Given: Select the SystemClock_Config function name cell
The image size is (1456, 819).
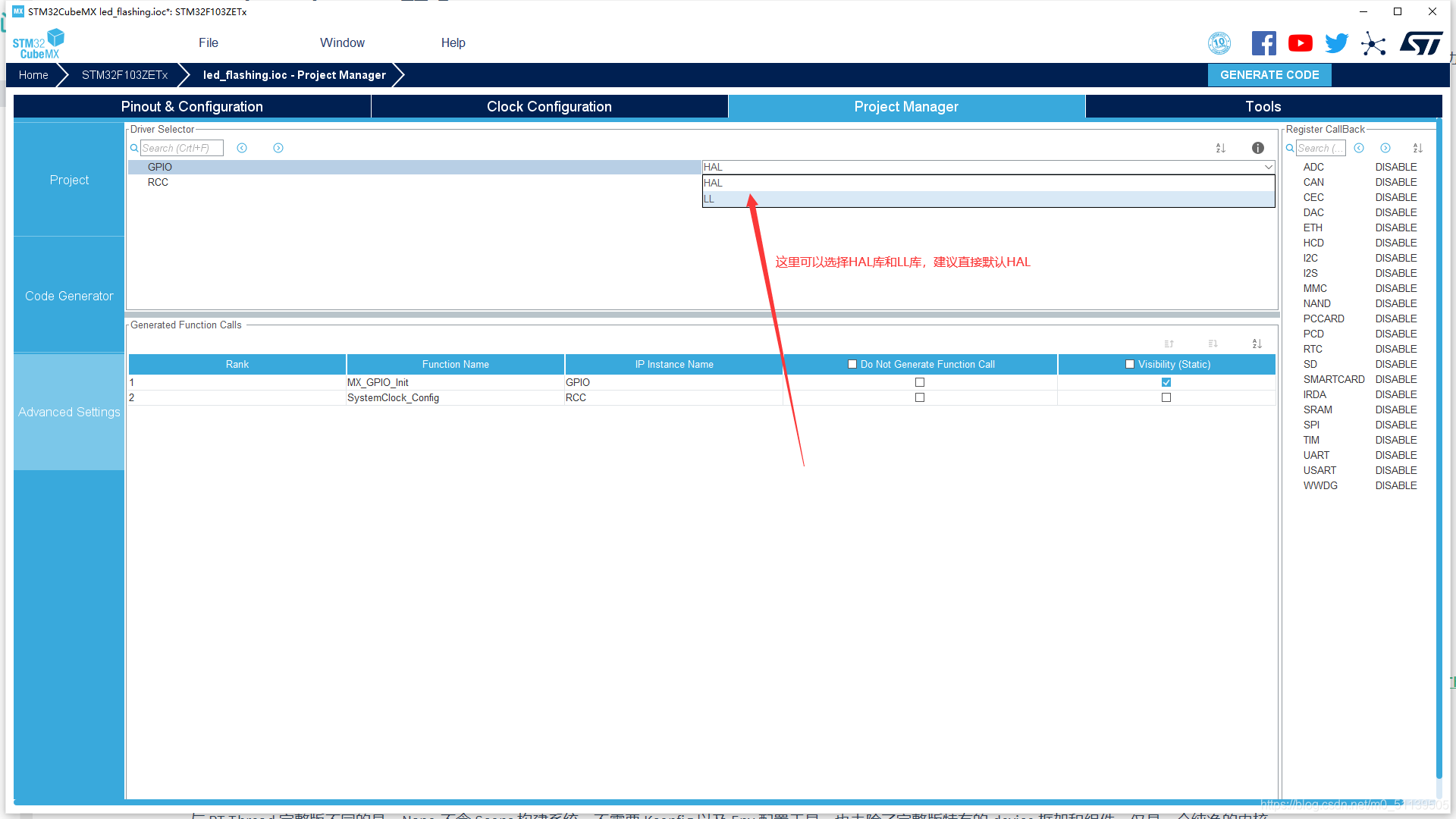Looking at the screenshot, I should pos(455,397).
